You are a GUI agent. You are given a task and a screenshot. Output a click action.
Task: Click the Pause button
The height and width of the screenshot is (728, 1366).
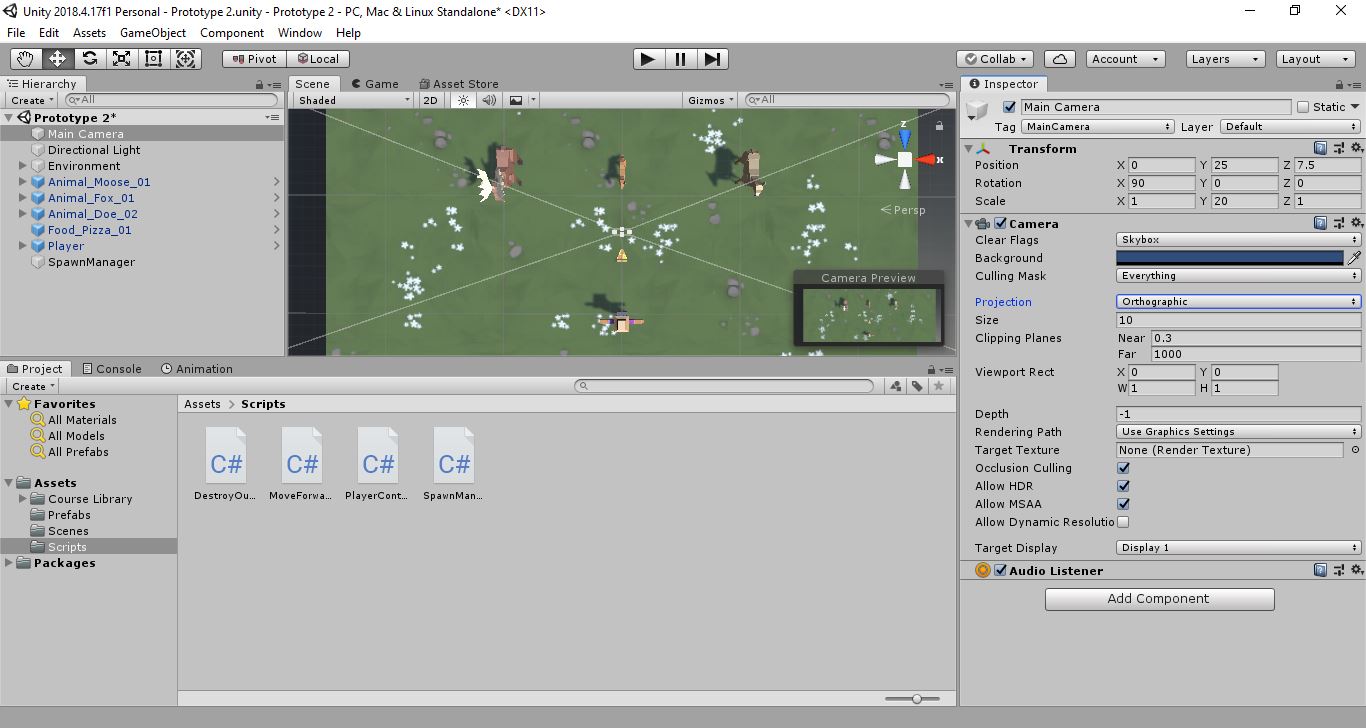(680, 59)
